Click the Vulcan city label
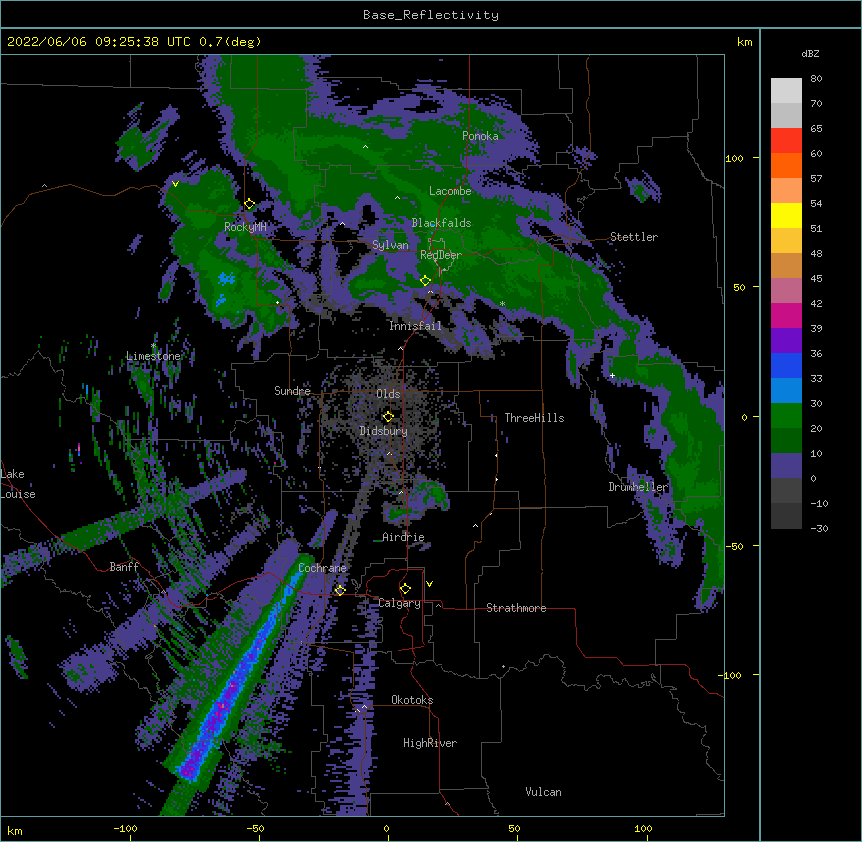This screenshot has height=842, width=862. click(543, 792)
